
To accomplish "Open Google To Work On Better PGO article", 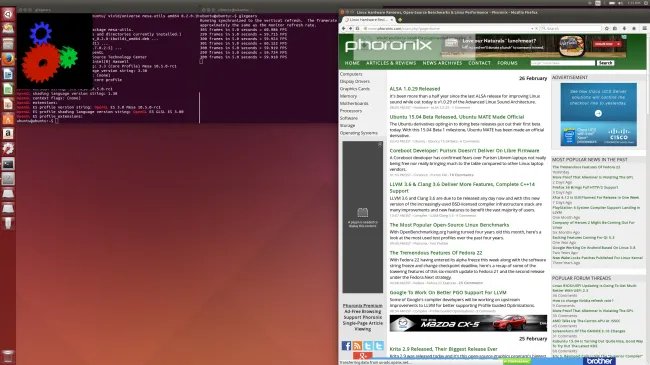I will coord(448,292).
